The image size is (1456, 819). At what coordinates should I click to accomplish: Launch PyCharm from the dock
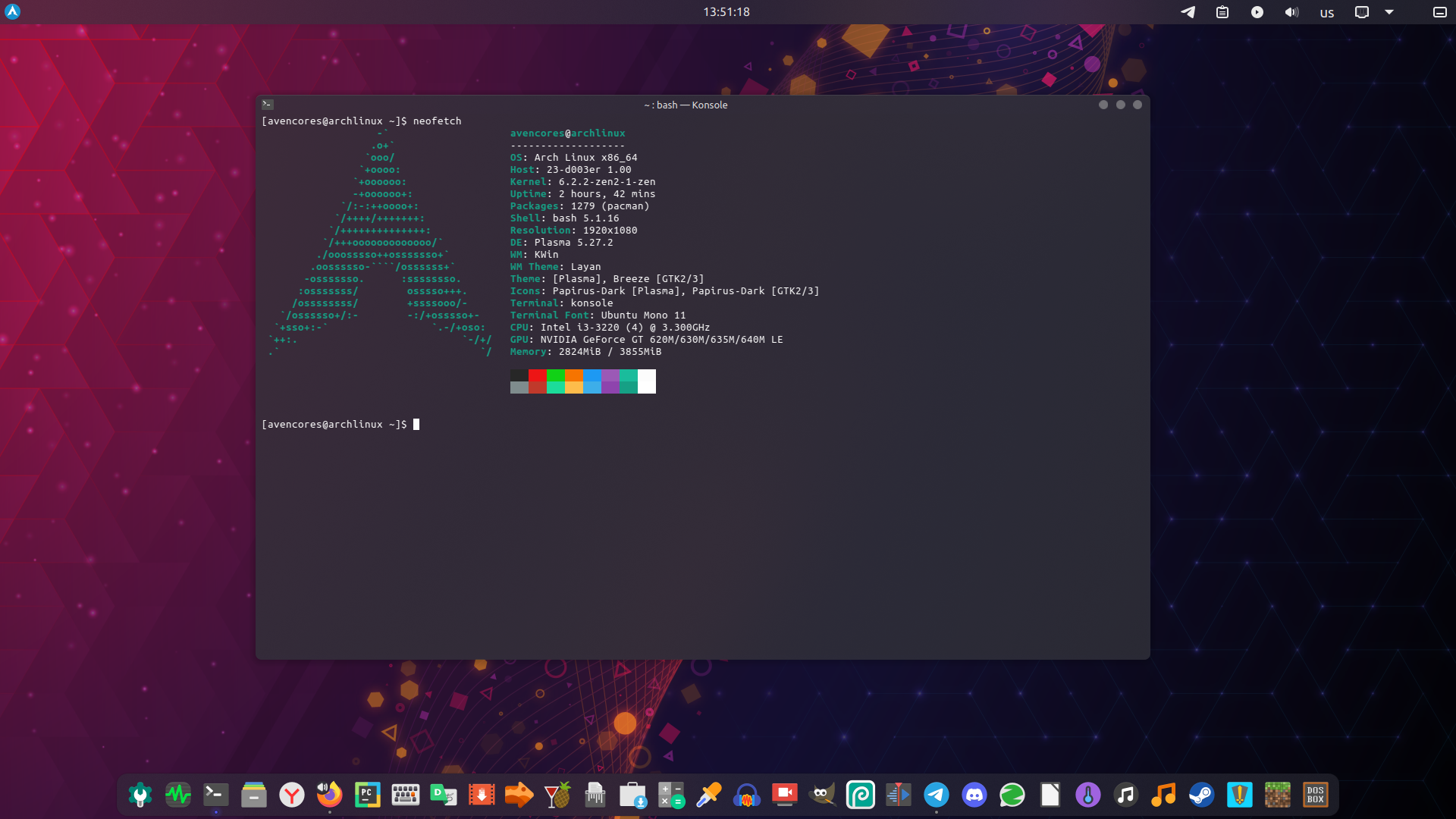click(367, 795)
